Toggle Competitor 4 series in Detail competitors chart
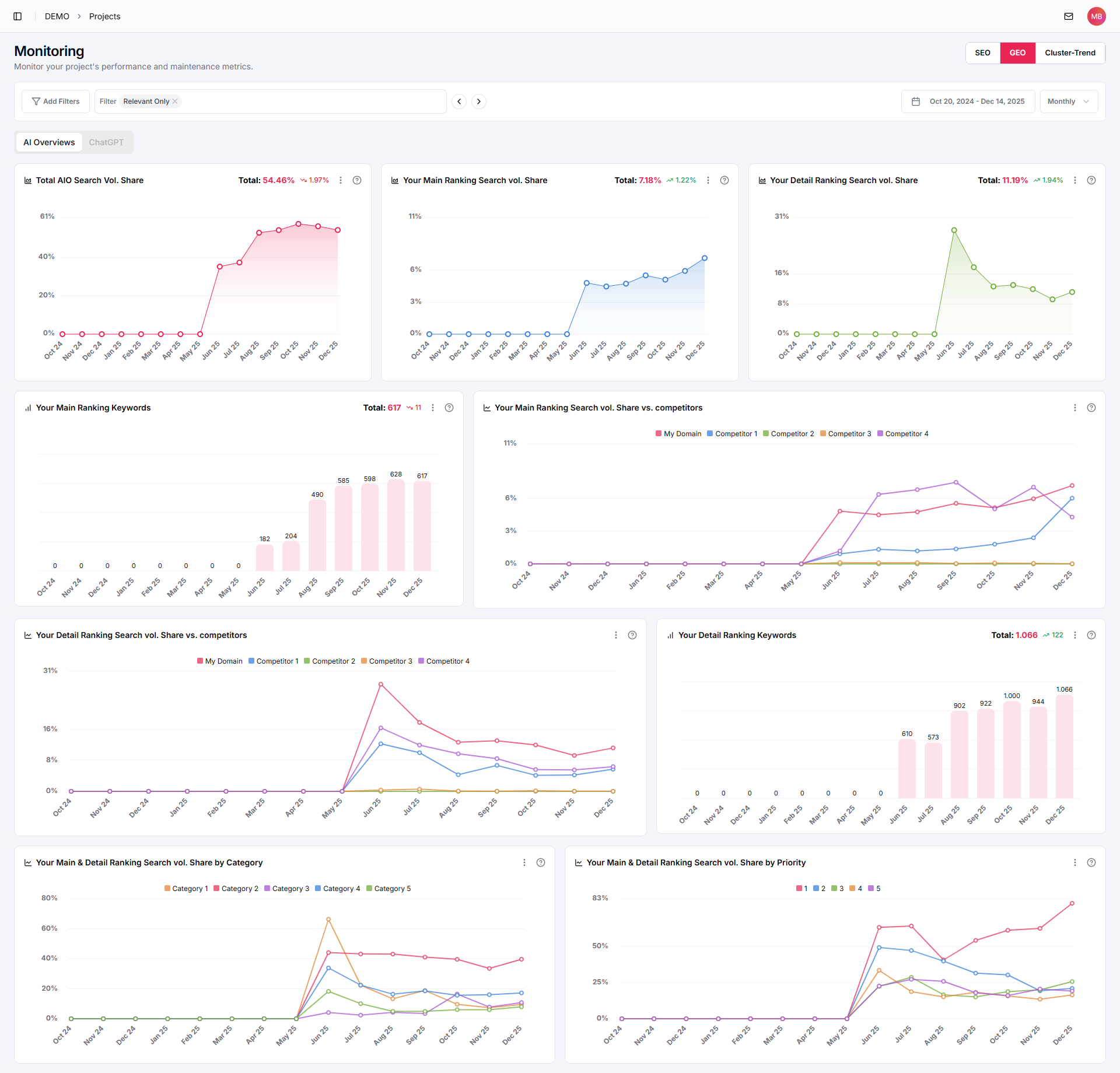 click(x=444, y=661)
